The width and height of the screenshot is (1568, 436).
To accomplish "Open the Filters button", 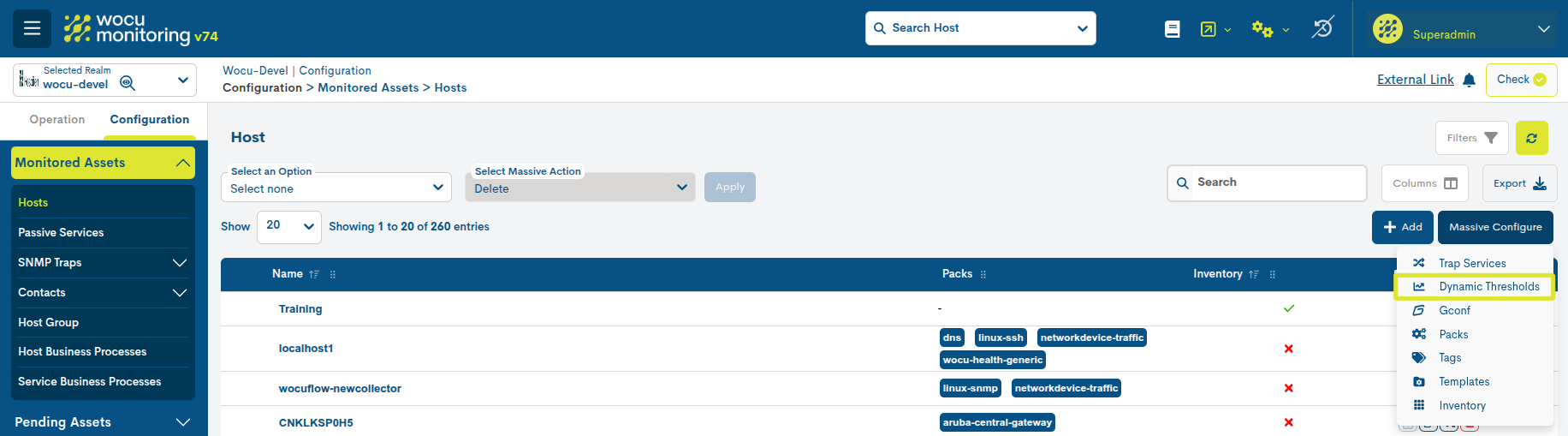I will [x=1471, y=138].
